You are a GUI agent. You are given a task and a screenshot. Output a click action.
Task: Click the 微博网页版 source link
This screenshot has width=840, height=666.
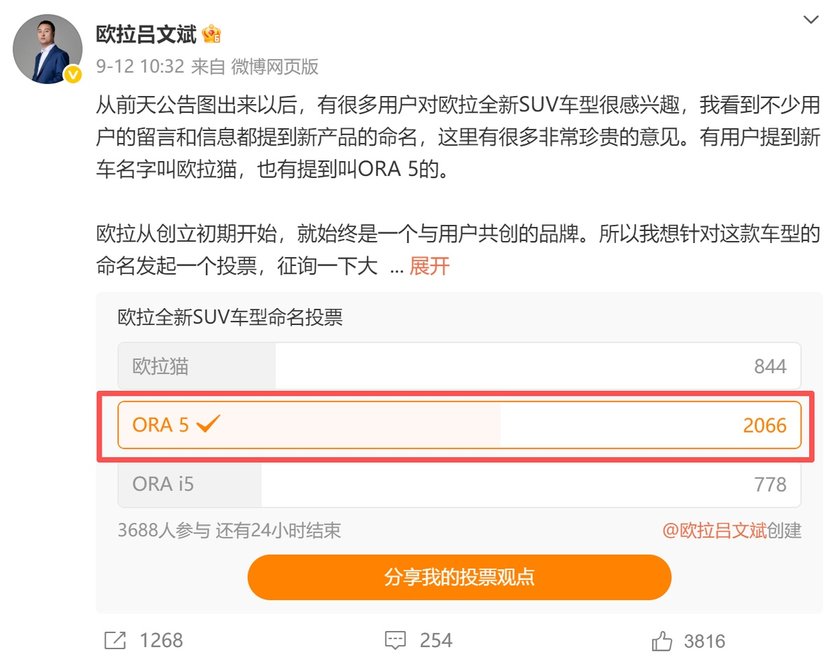pos(274,67)
